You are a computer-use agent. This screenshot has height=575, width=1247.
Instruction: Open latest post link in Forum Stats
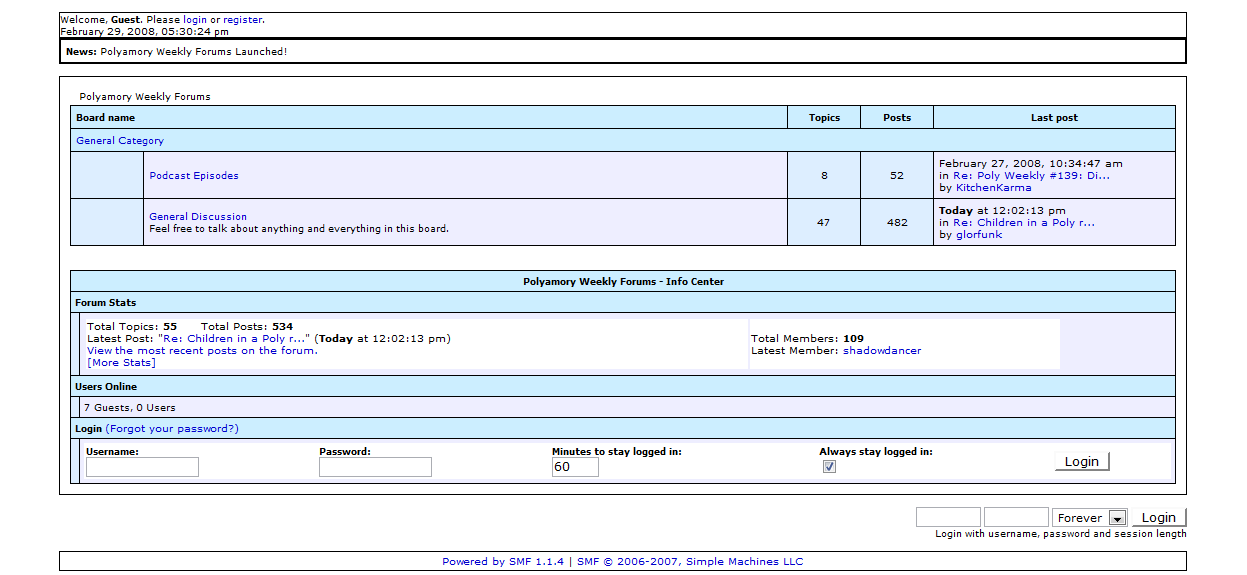(x=235, y=339)
